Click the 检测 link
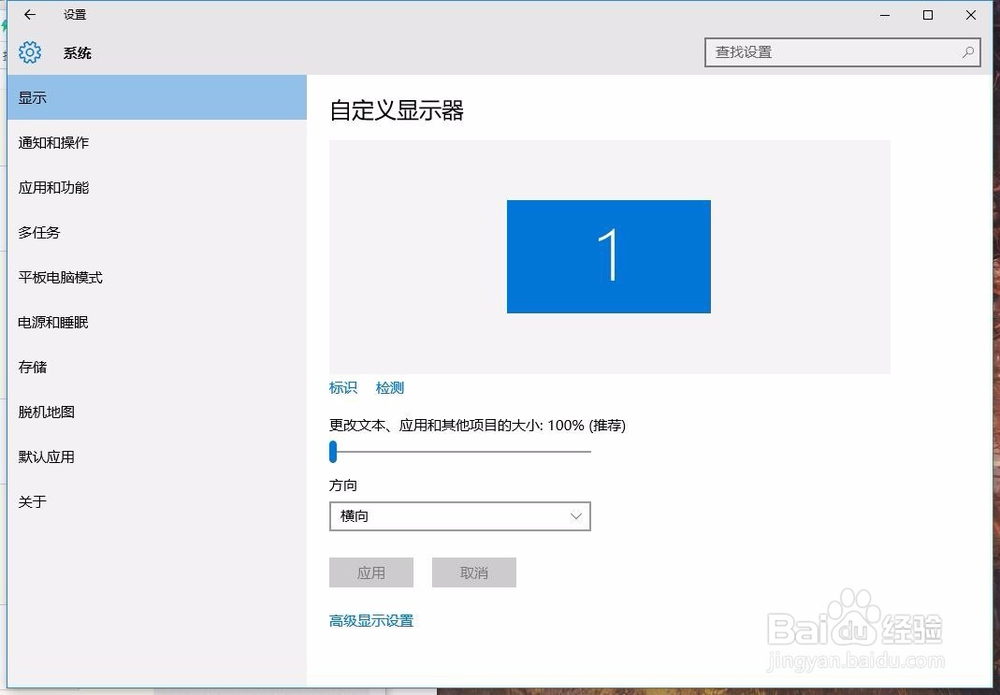 coord(390,388)
